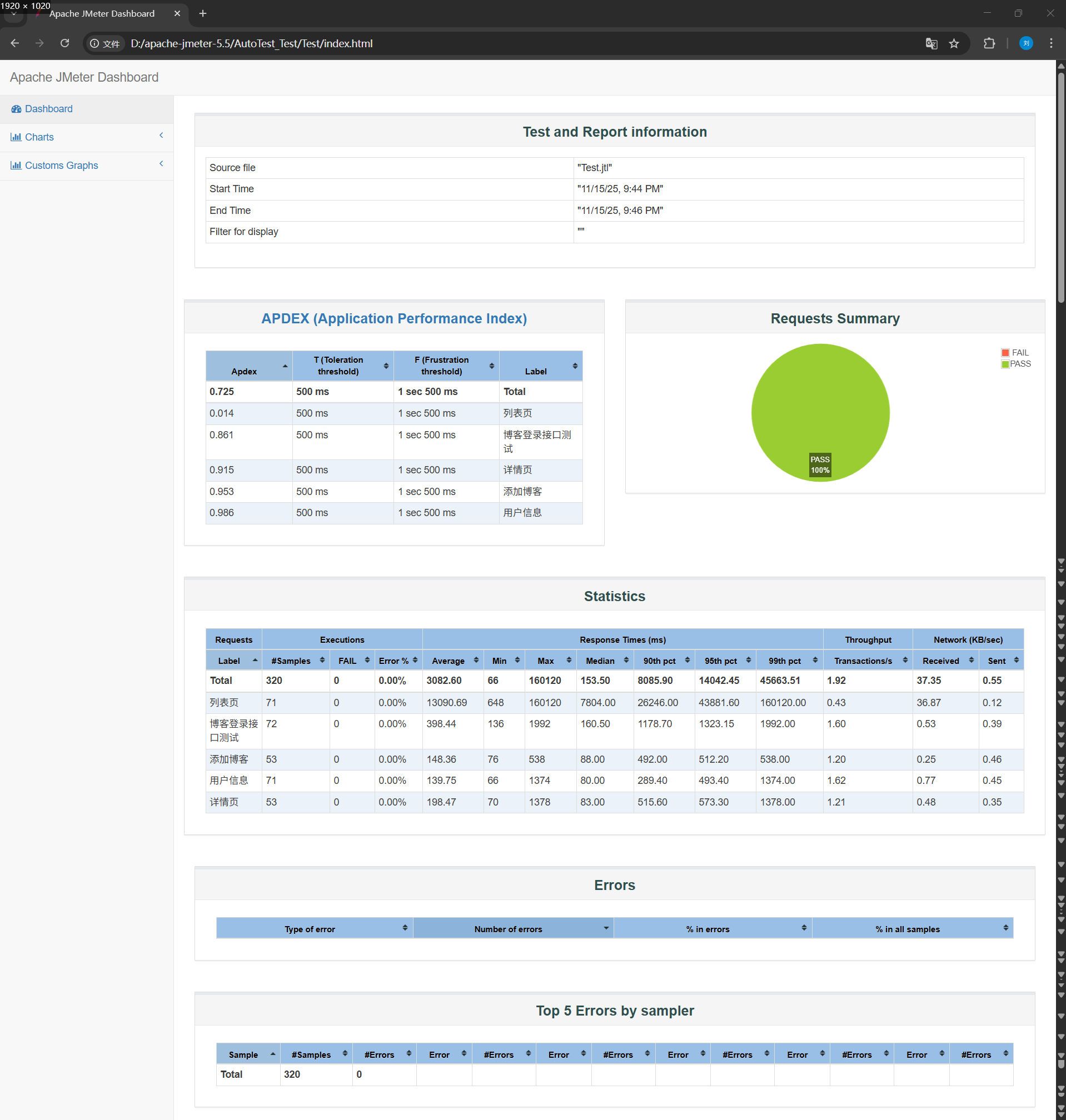Click the bar chart icon next to Charts

point(16,137)
